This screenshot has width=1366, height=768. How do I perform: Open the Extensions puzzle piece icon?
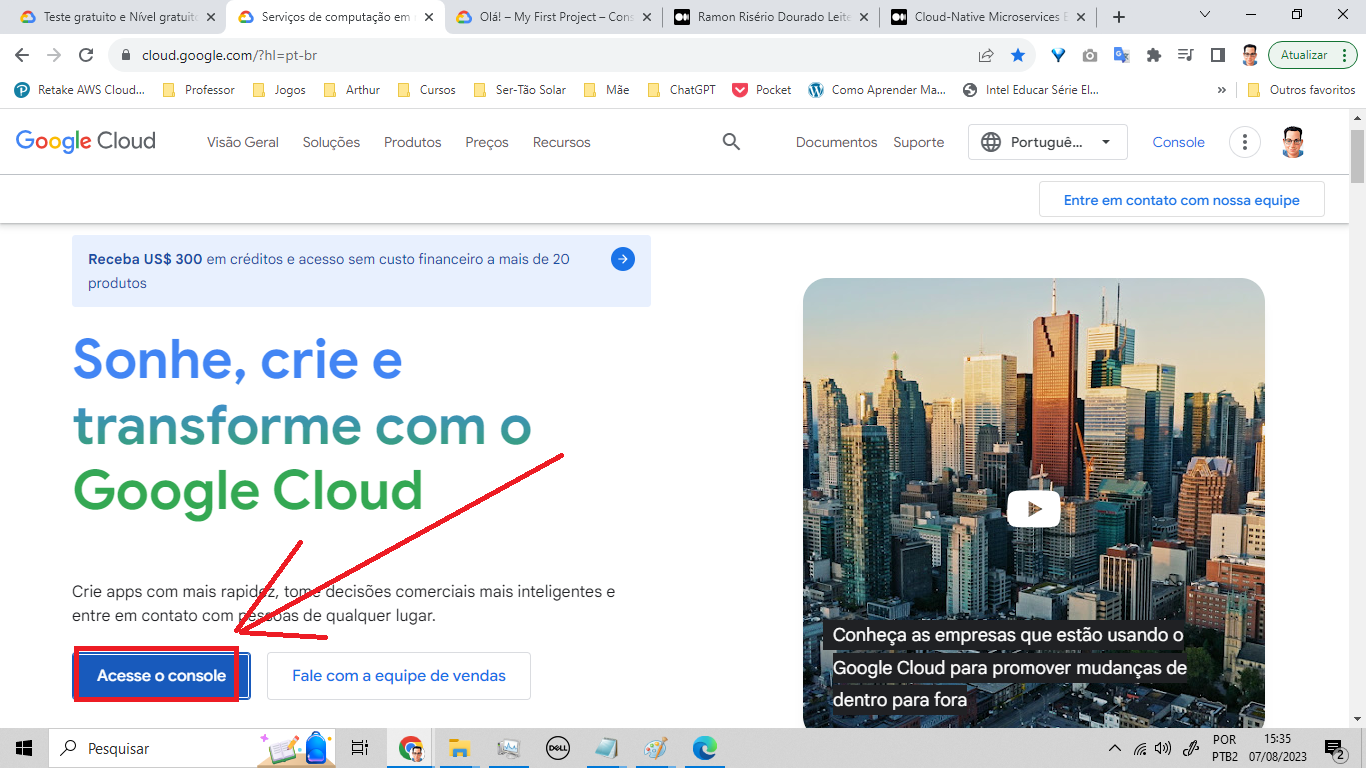[1154, 55]
